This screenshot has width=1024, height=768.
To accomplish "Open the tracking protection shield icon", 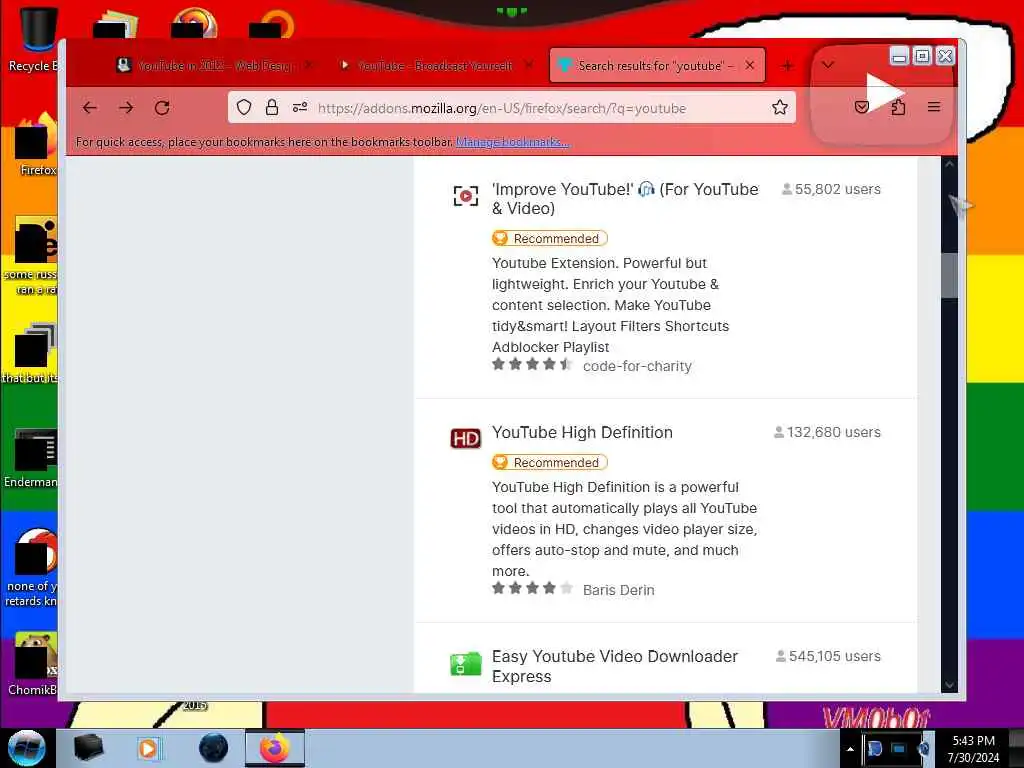I will [x=244, y=108].
